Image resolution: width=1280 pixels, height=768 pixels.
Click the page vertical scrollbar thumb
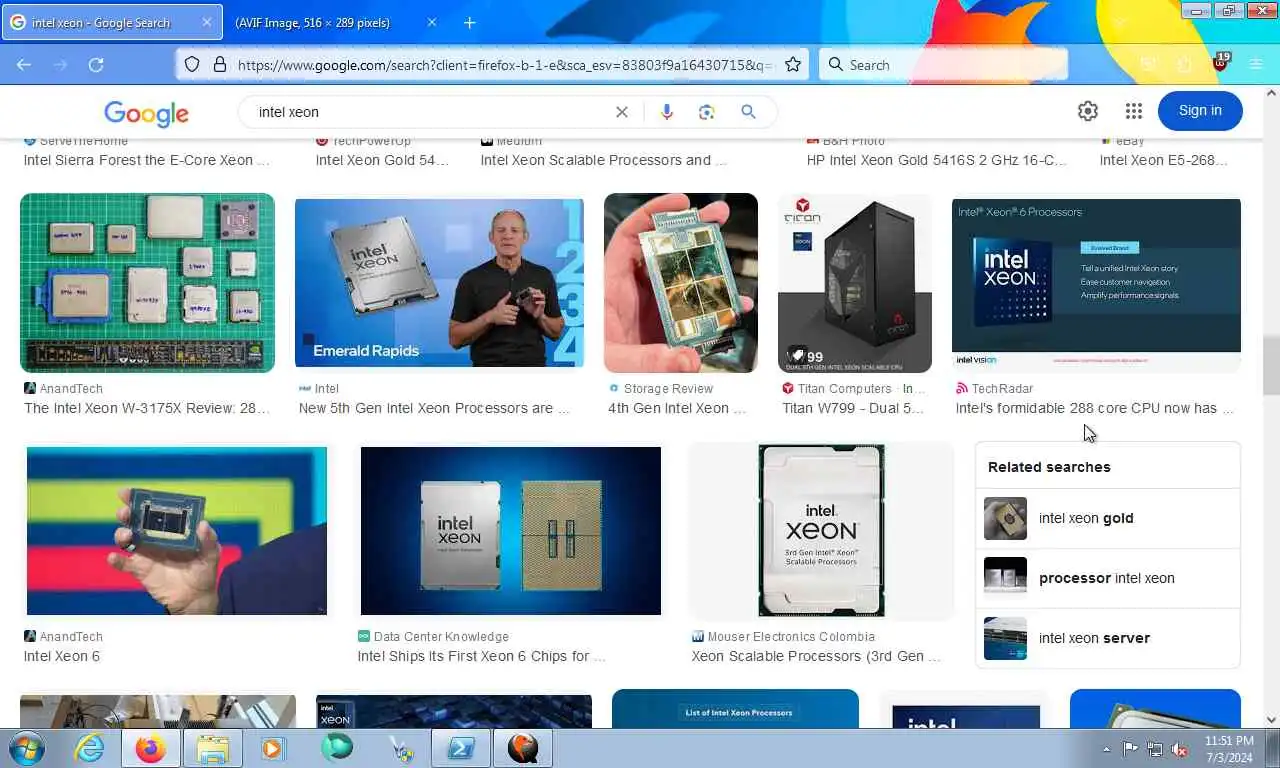(1271, 365)
